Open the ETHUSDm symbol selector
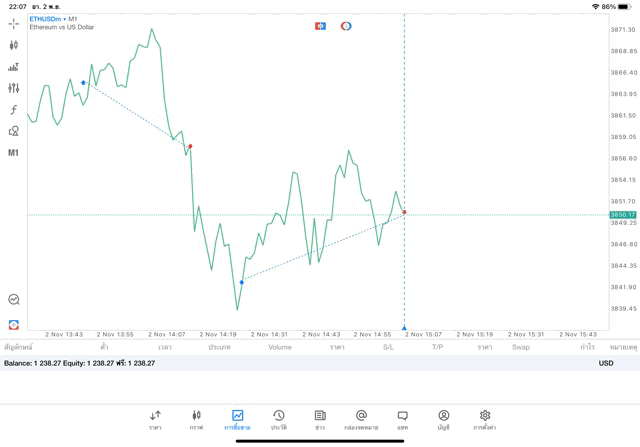This screenshot has height=447, width=640. (x=47, y=19)
